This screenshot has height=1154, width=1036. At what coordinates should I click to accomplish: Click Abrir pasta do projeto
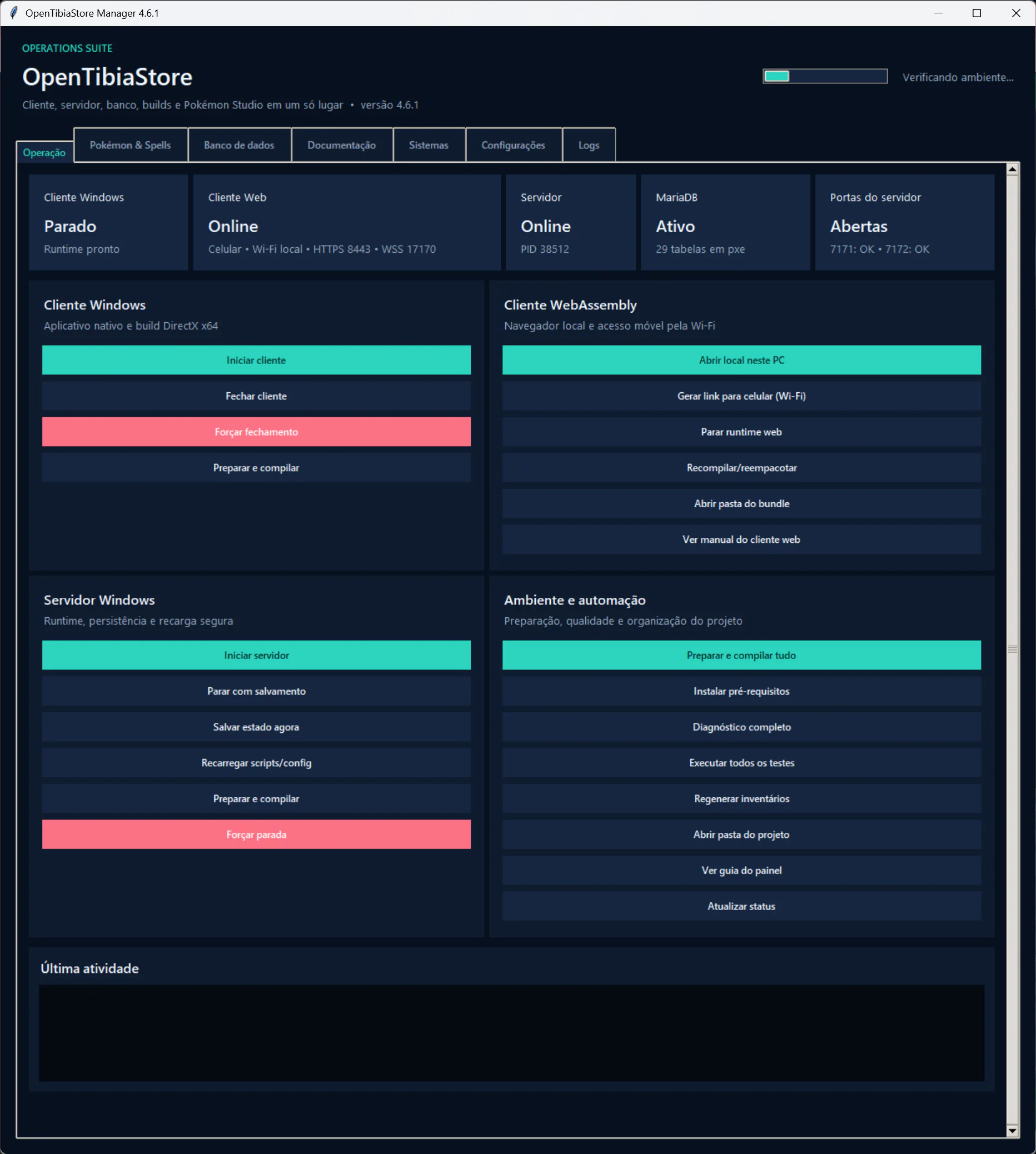(742, 835)
